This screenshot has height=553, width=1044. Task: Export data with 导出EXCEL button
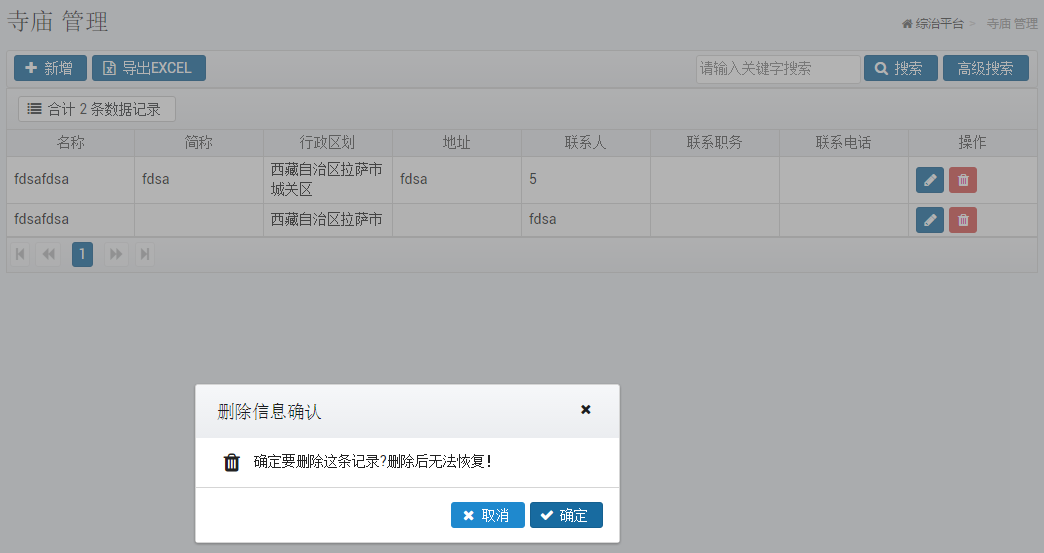tap(148, 68)
